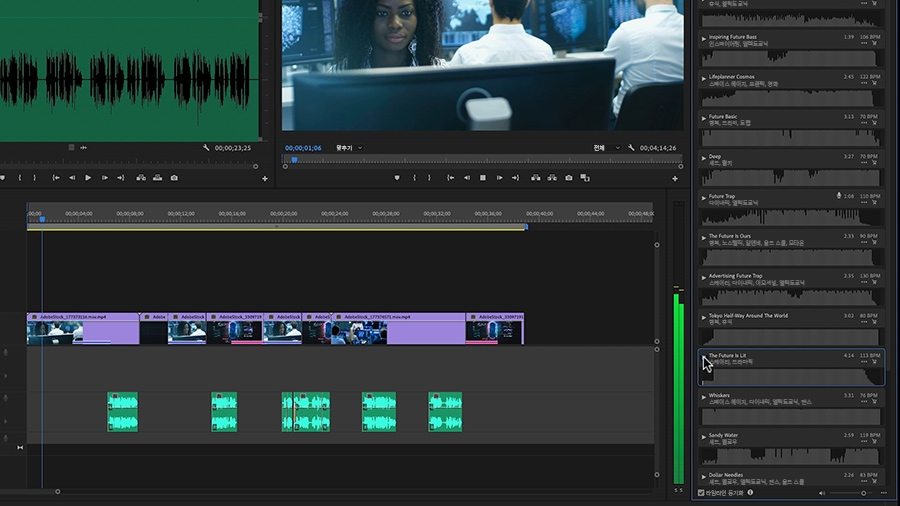
Task: Step forward one frame in Program monitor
Action: click(499, 178)
